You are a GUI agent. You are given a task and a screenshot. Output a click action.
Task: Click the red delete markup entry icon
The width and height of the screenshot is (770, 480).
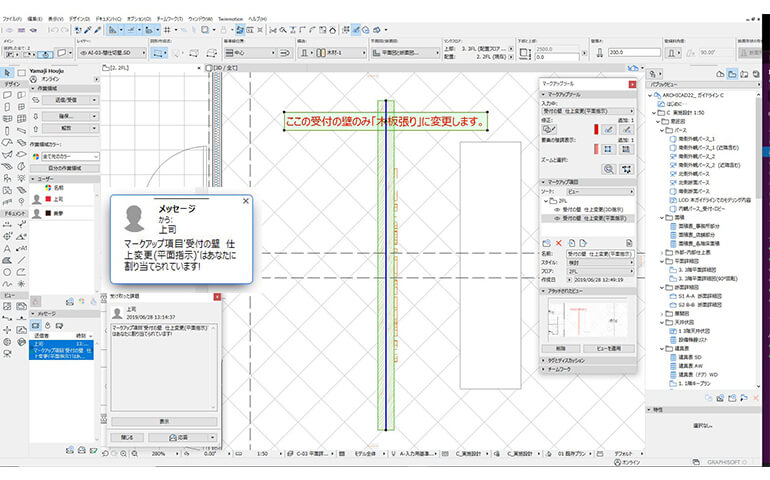[558, 243]
